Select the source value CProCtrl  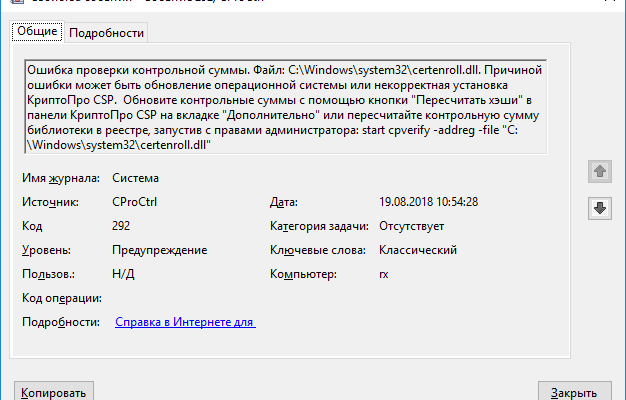coord(135,202)
